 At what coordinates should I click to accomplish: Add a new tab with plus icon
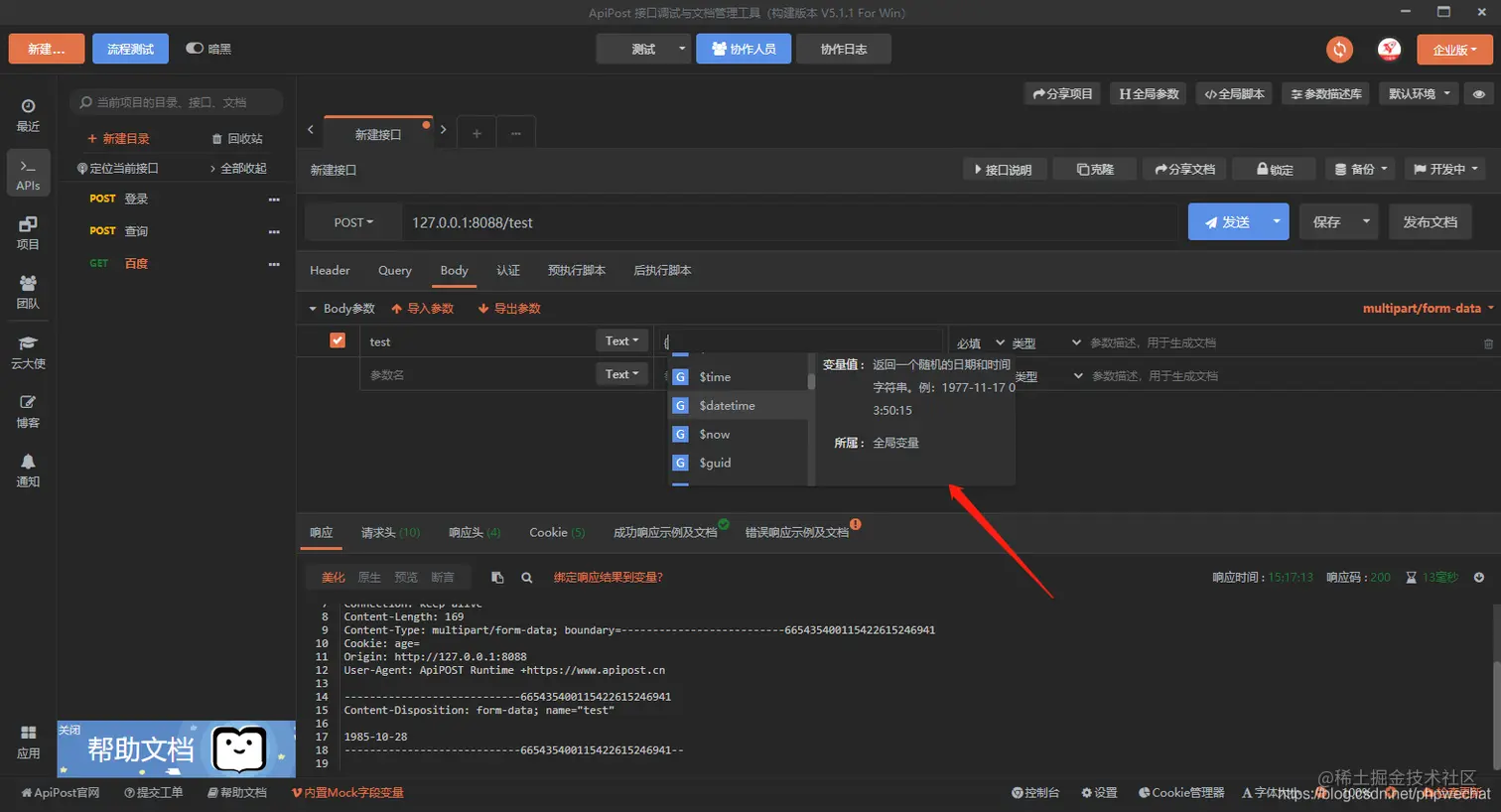point(477,133)
